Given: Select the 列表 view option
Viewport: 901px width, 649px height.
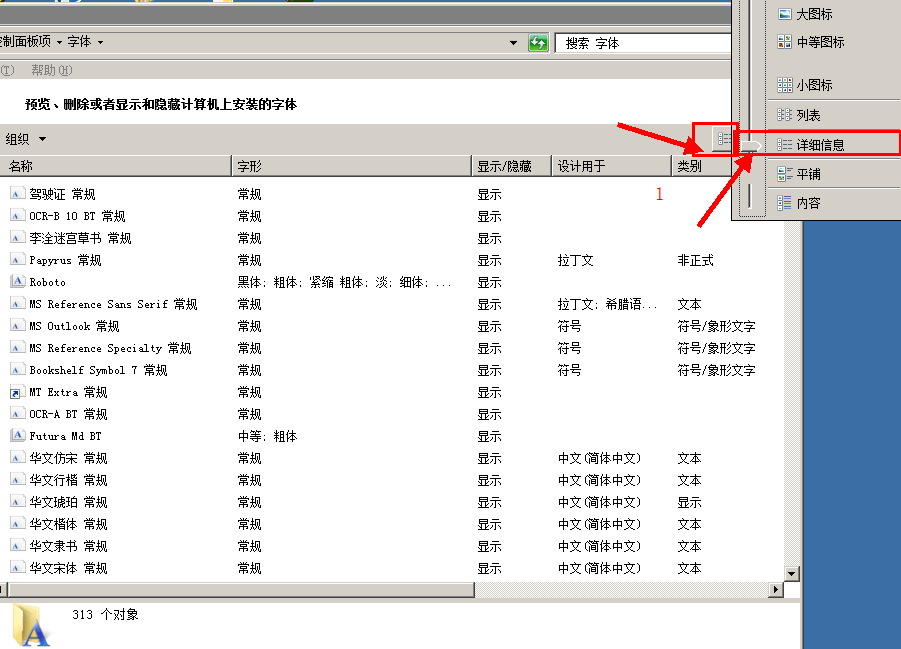Looking at the screenshot, I should pos(808,116).
